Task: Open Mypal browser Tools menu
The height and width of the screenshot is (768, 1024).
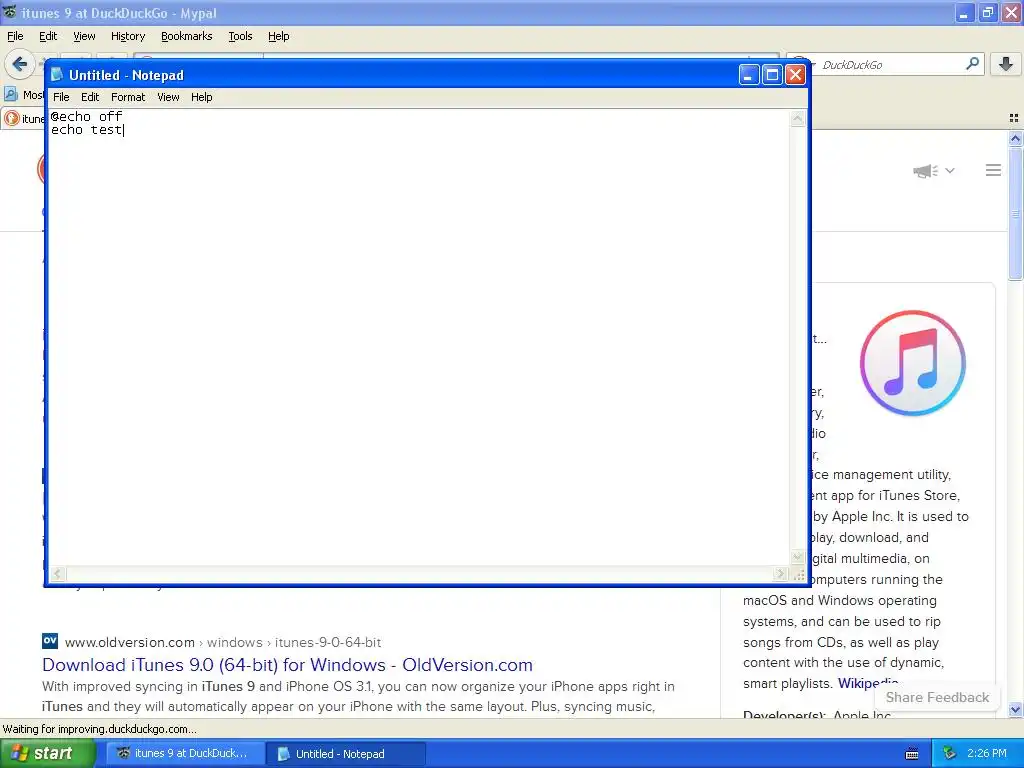Action: [x=240, y=37]
